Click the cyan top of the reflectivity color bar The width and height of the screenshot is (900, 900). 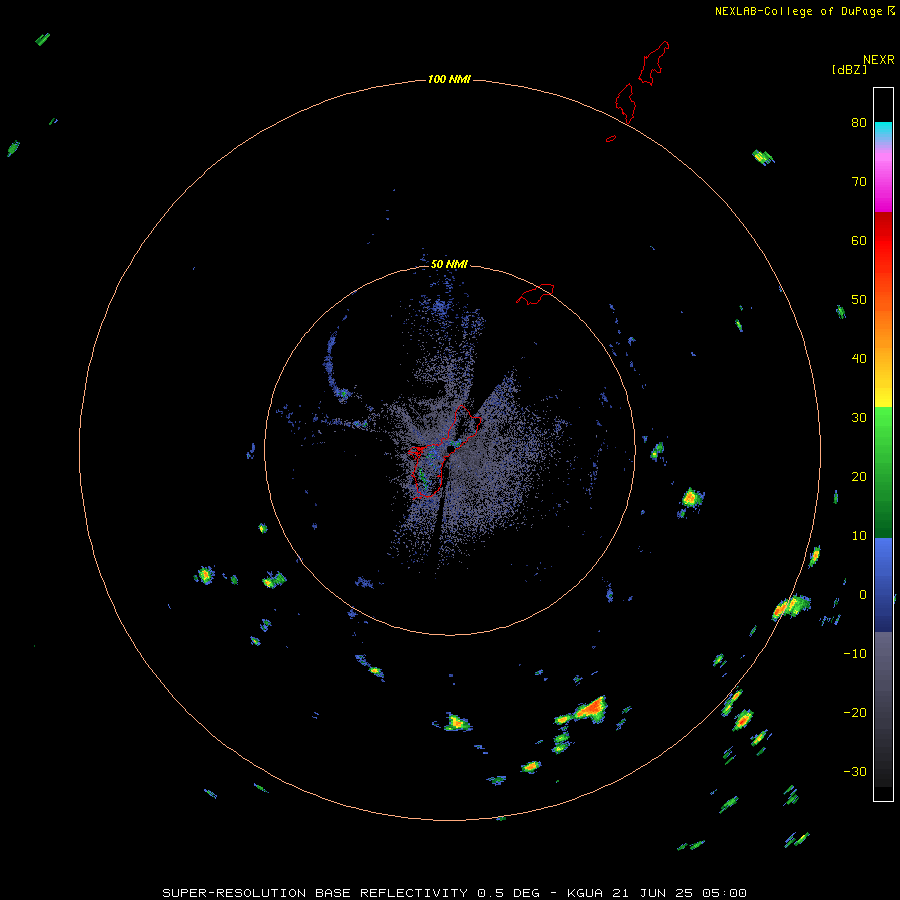(883, 129)
